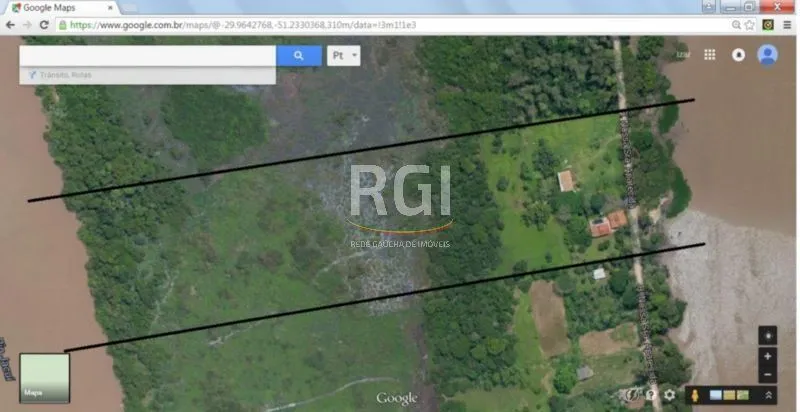
Task: Open the notifications bell
Action: (x=738, y=55)
